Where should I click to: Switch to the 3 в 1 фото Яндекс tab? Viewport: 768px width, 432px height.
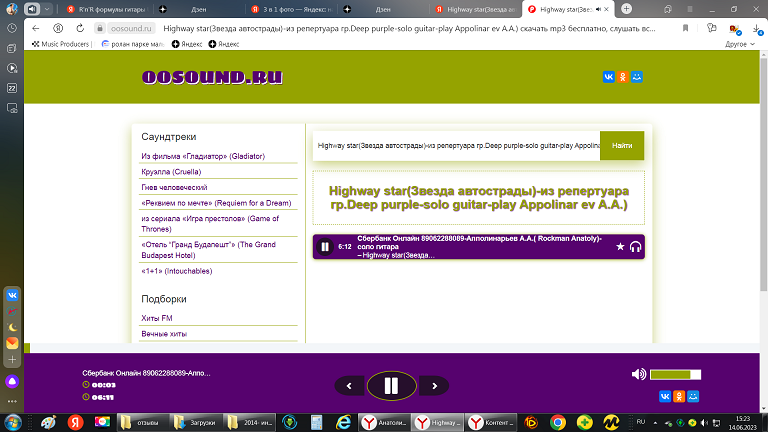coord(292,9)
